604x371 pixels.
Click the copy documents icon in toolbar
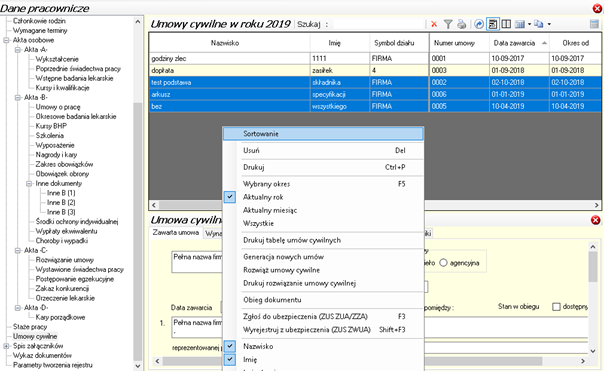539,24
